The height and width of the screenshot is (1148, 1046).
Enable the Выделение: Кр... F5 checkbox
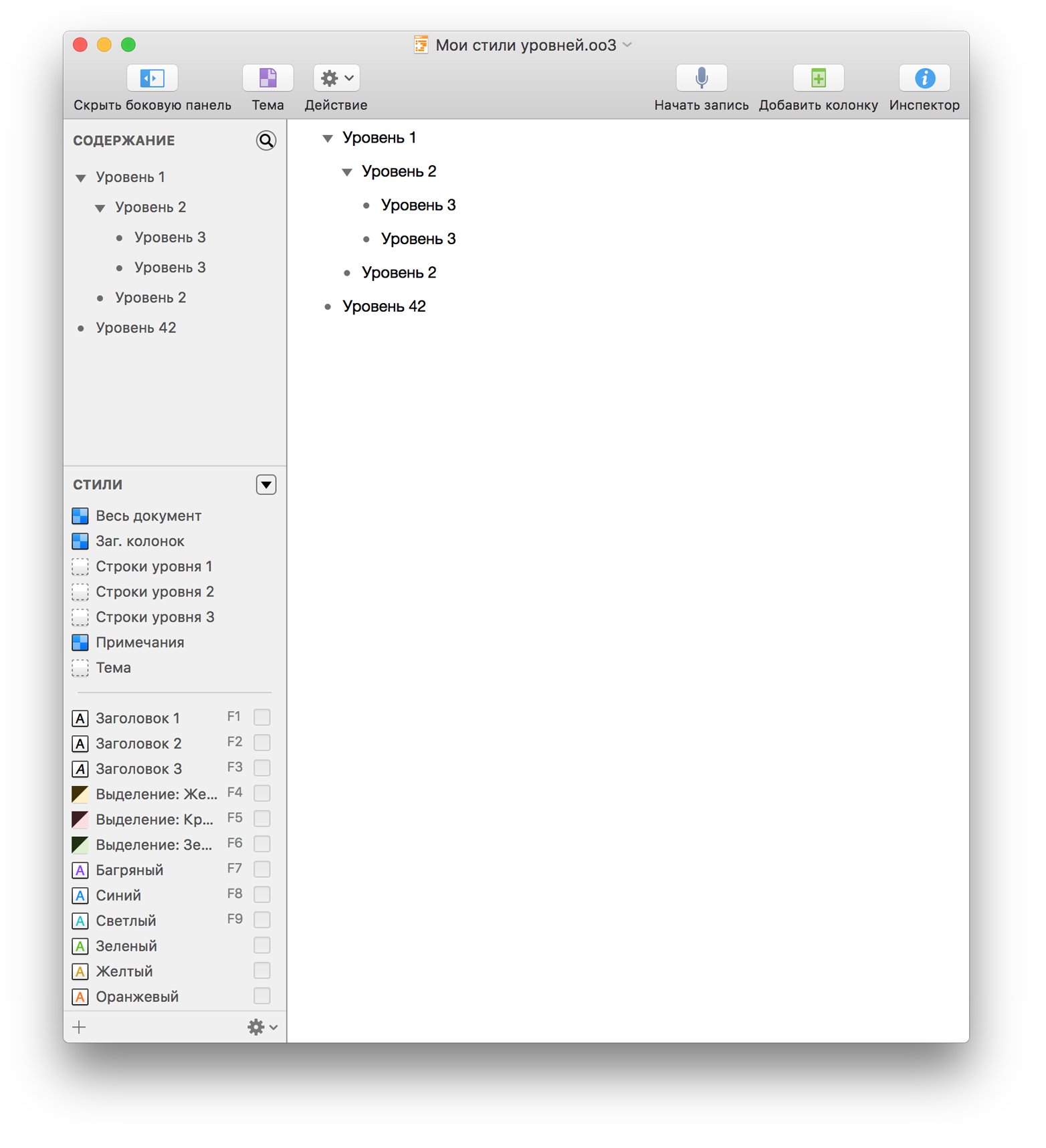pyautogui.click(x=262, y=819)
